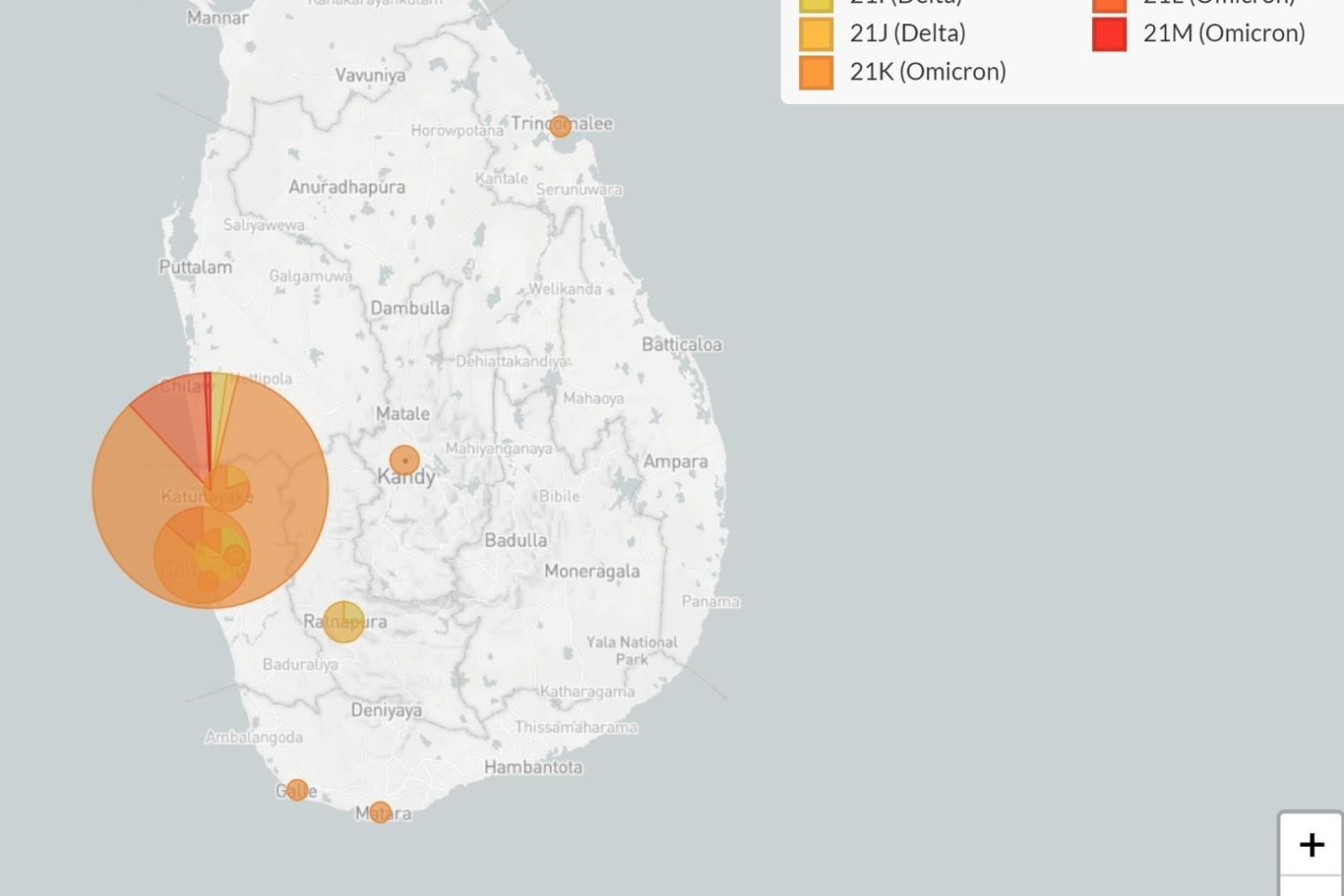The height and width of the screenshot is (896, 1344).
Task: Click the Anuradhapura map label
Action: tap(347, 187)
